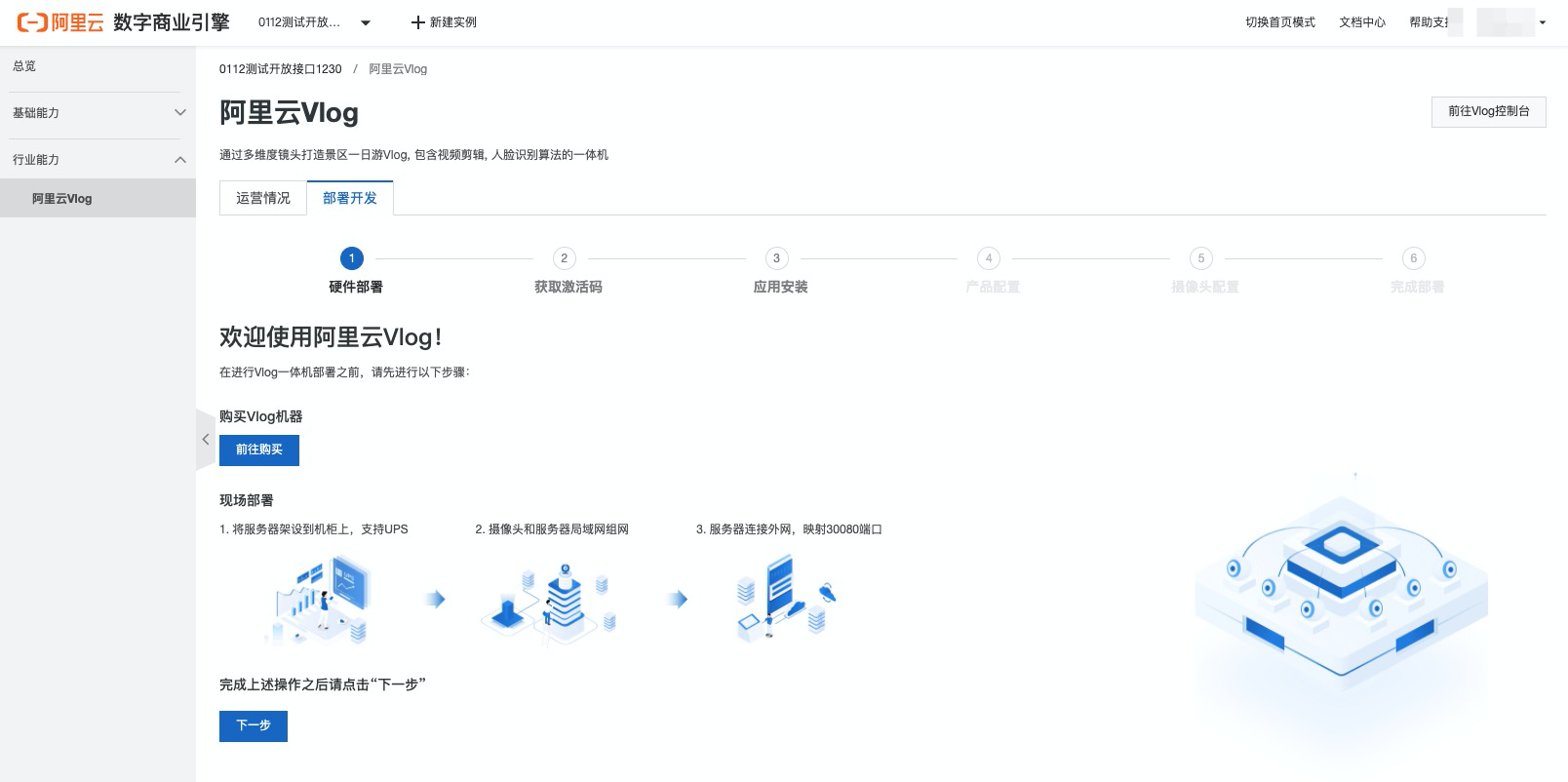Image resolution: width=1568 pixels, height=782 pixels.
Task: Open 帮助支持 link
Action: click(1429, 22)
